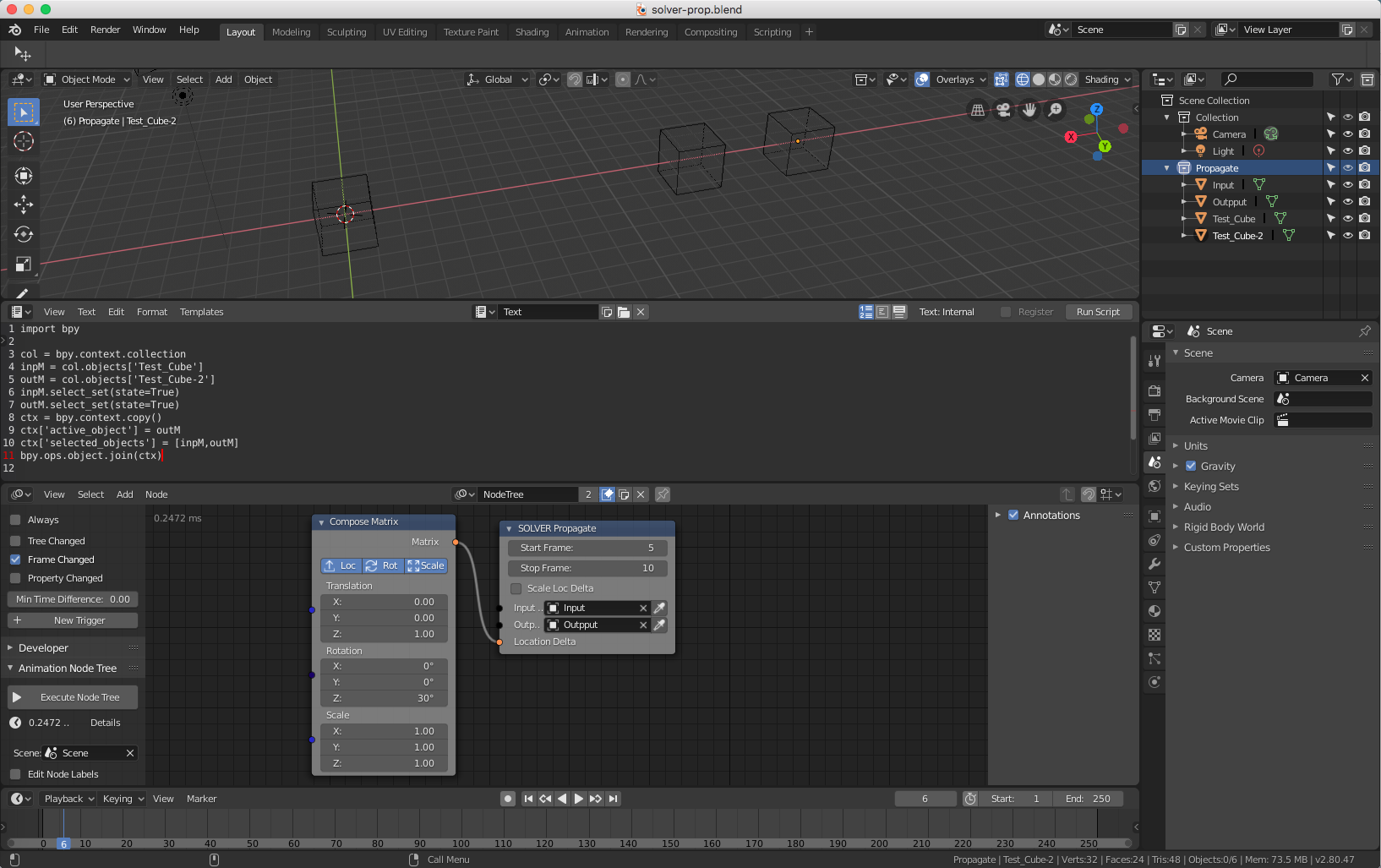
Task: Toggle line numbers display in text editor
Action: coord(866,312)
